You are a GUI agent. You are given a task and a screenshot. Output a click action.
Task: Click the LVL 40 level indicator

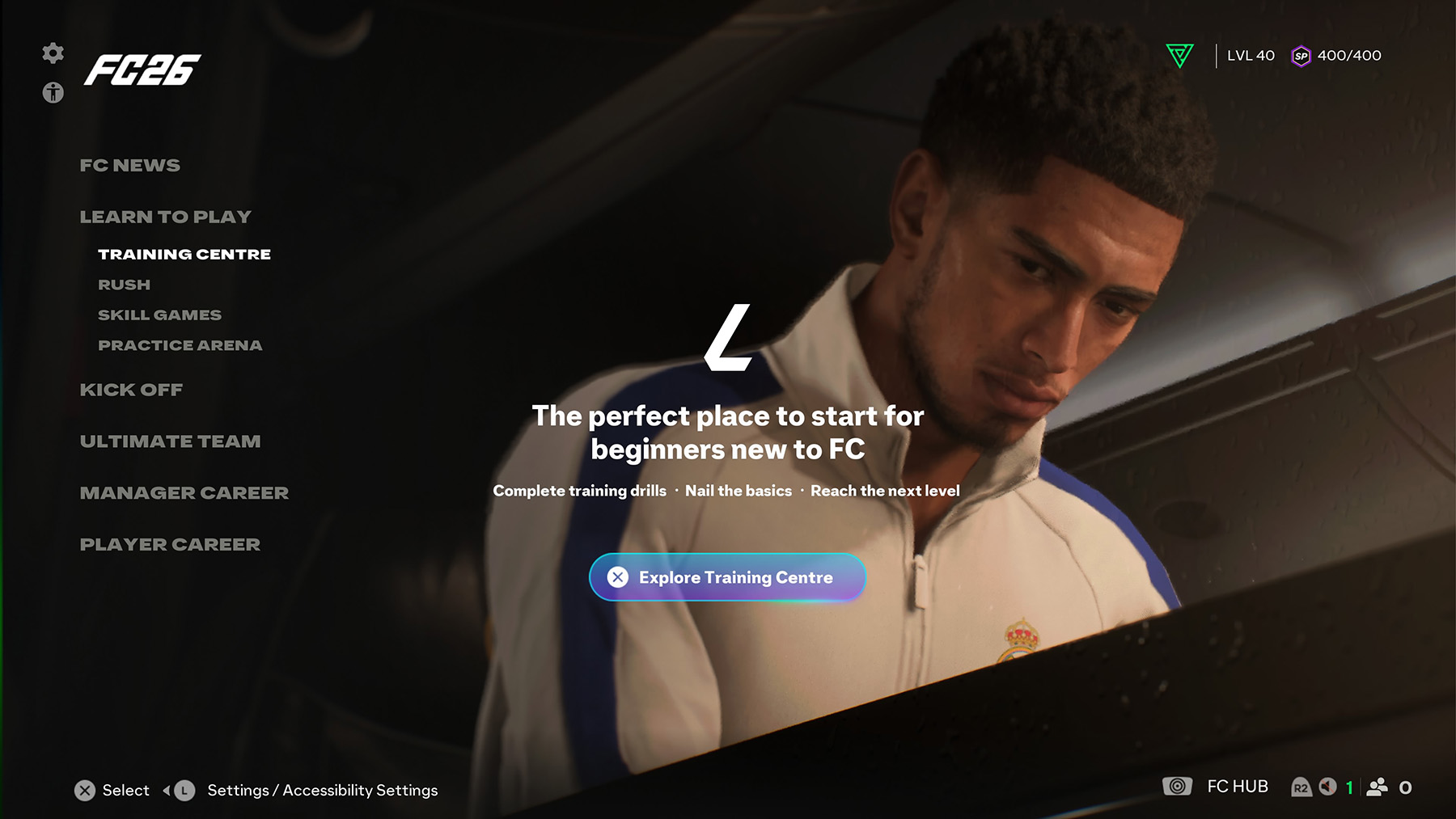(x=1251, y=56)
